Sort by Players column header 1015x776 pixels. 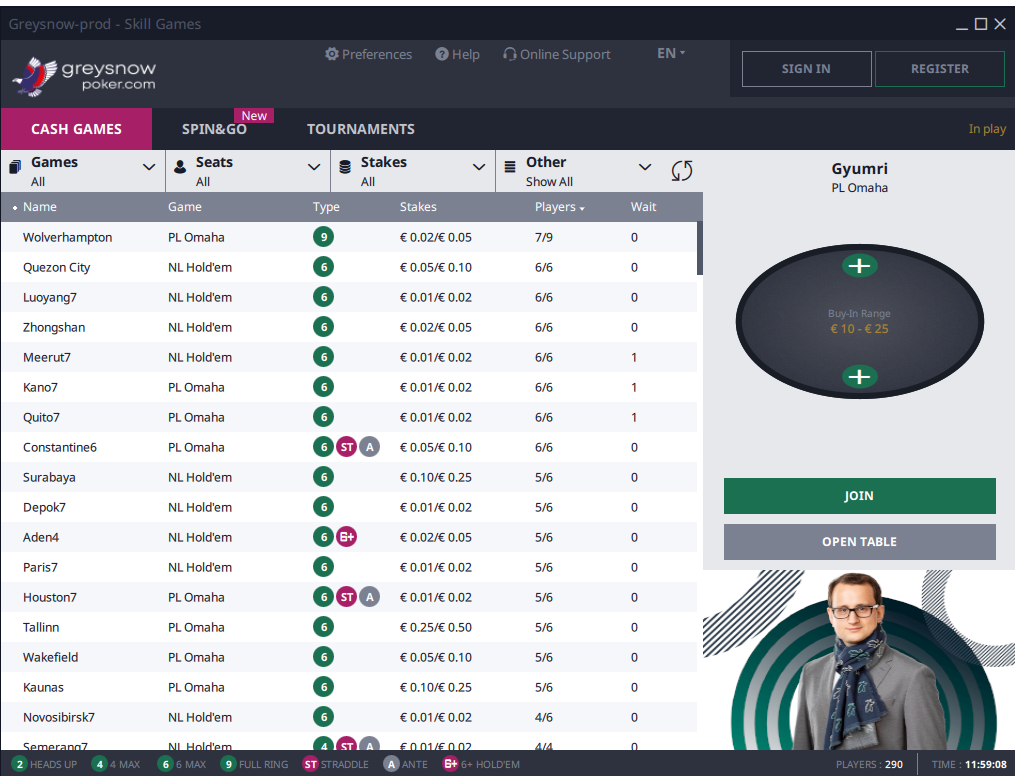click(559, 207)
